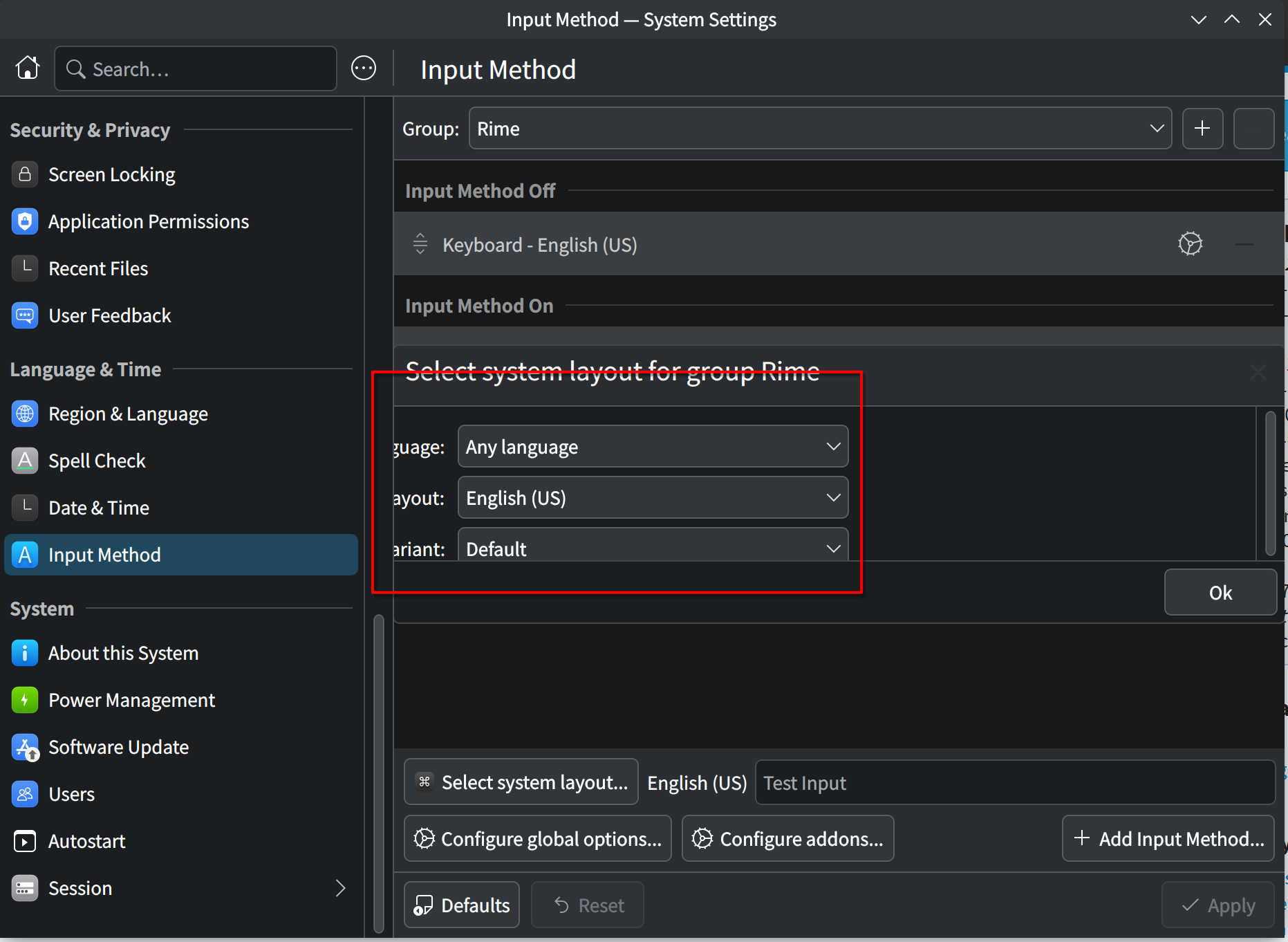
Task: Open Date & Time settings
Action: (x=181, y=508)
